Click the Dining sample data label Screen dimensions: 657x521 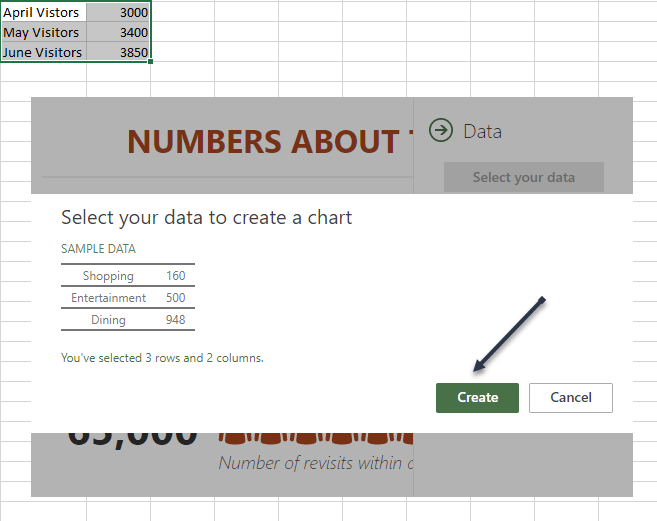(108, 320)
